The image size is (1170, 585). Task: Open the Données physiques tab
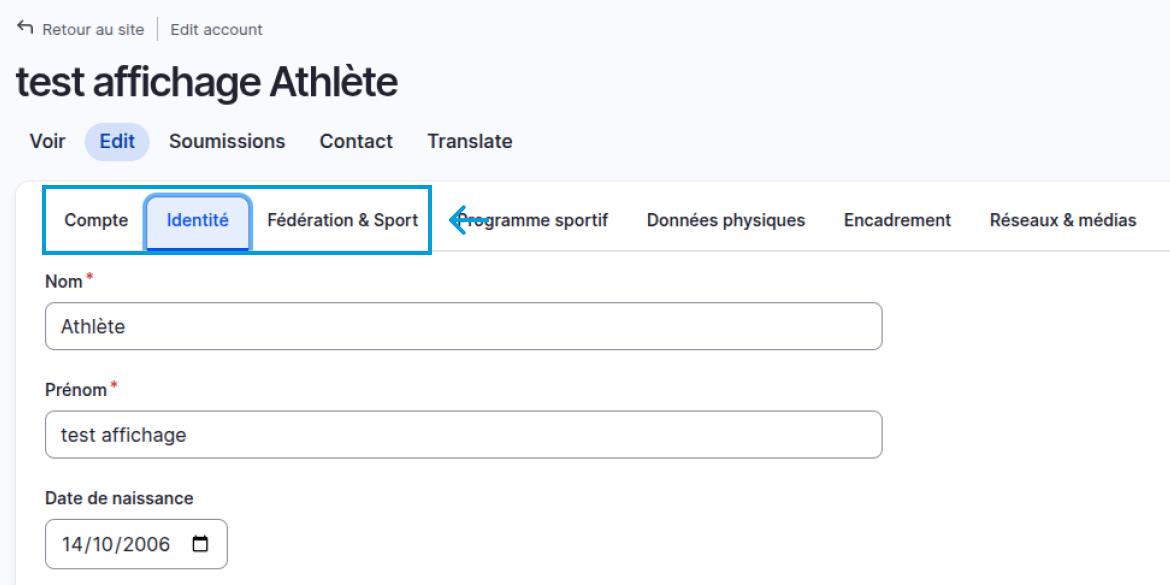coord(726,220)
